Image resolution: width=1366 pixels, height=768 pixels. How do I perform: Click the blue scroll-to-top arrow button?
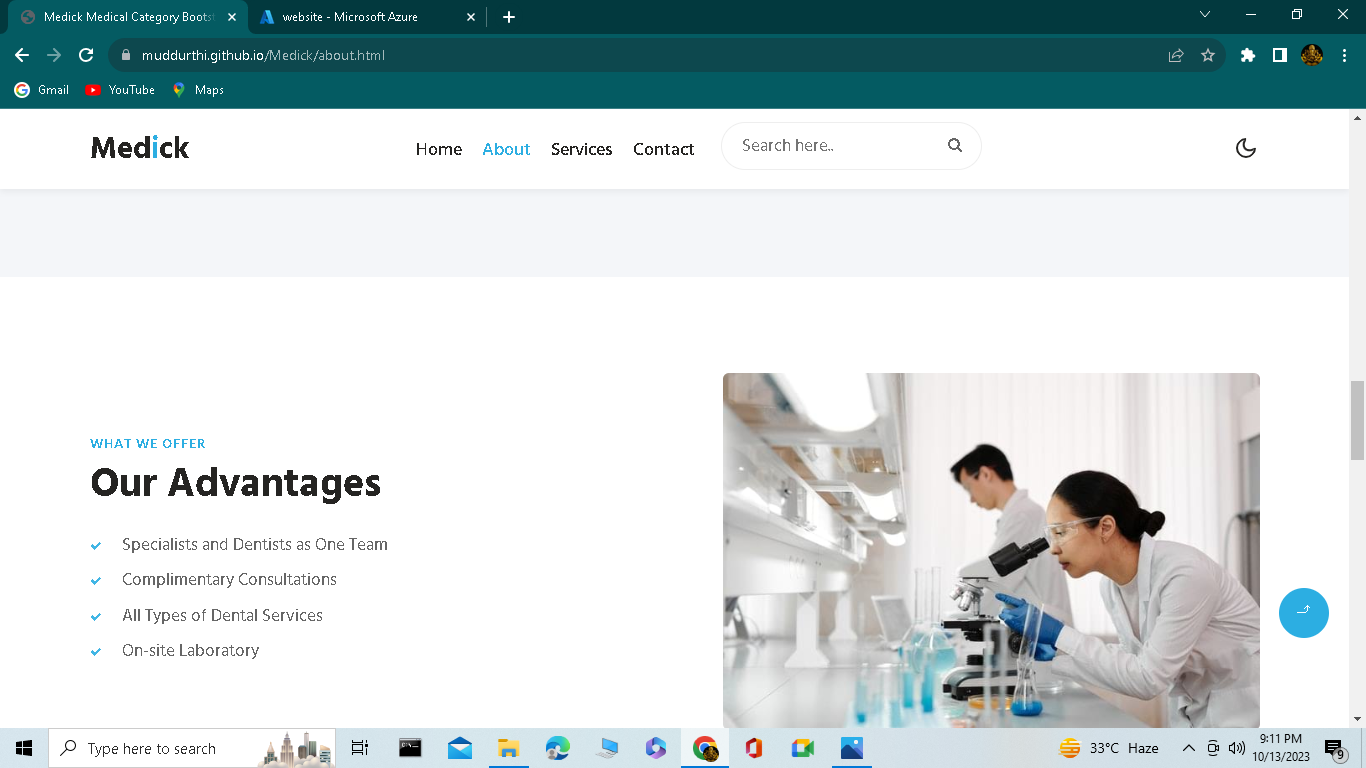pyautogui.click(x=1303, y=612)
